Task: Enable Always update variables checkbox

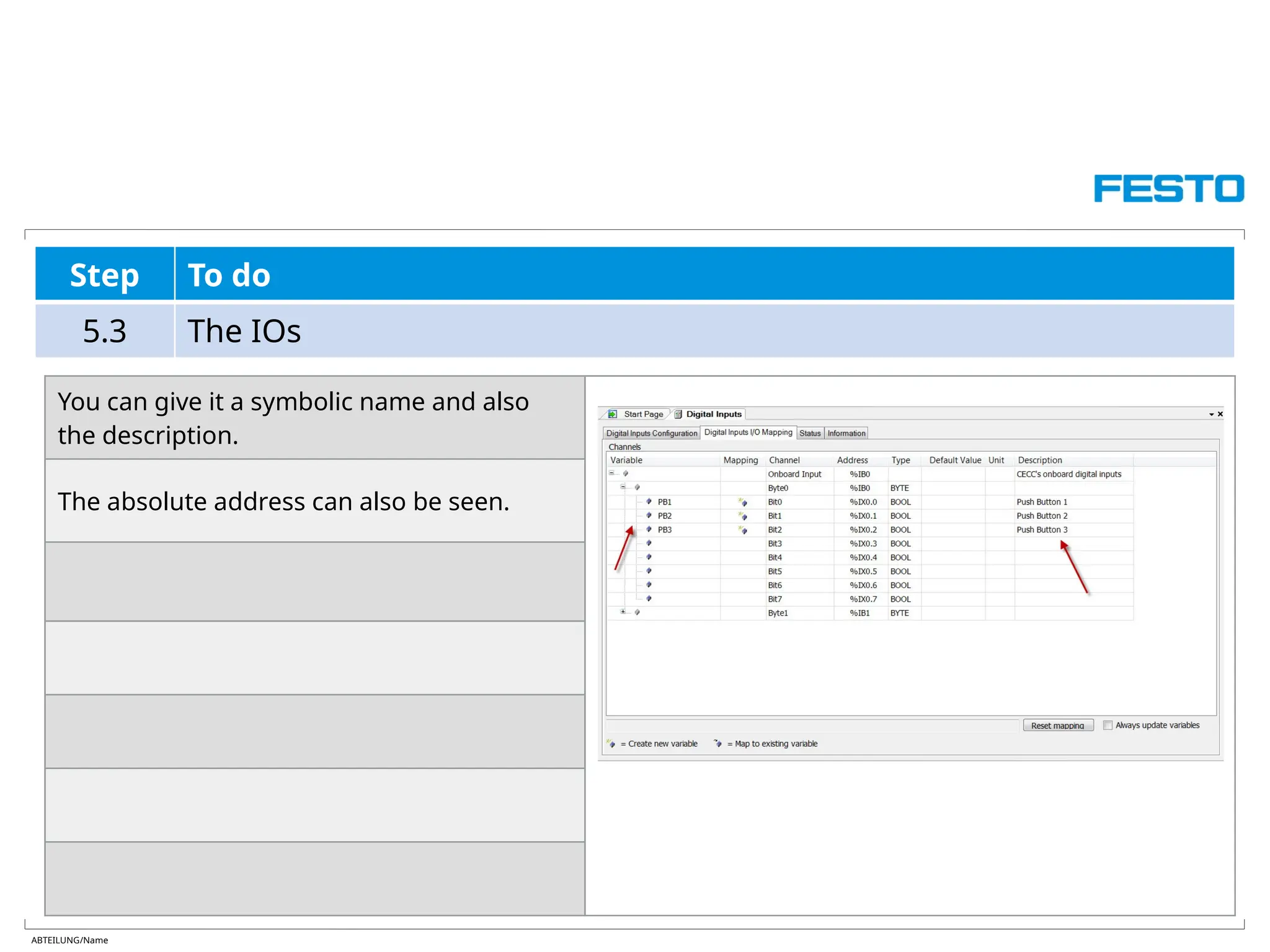Action: tap(1108, 725)
